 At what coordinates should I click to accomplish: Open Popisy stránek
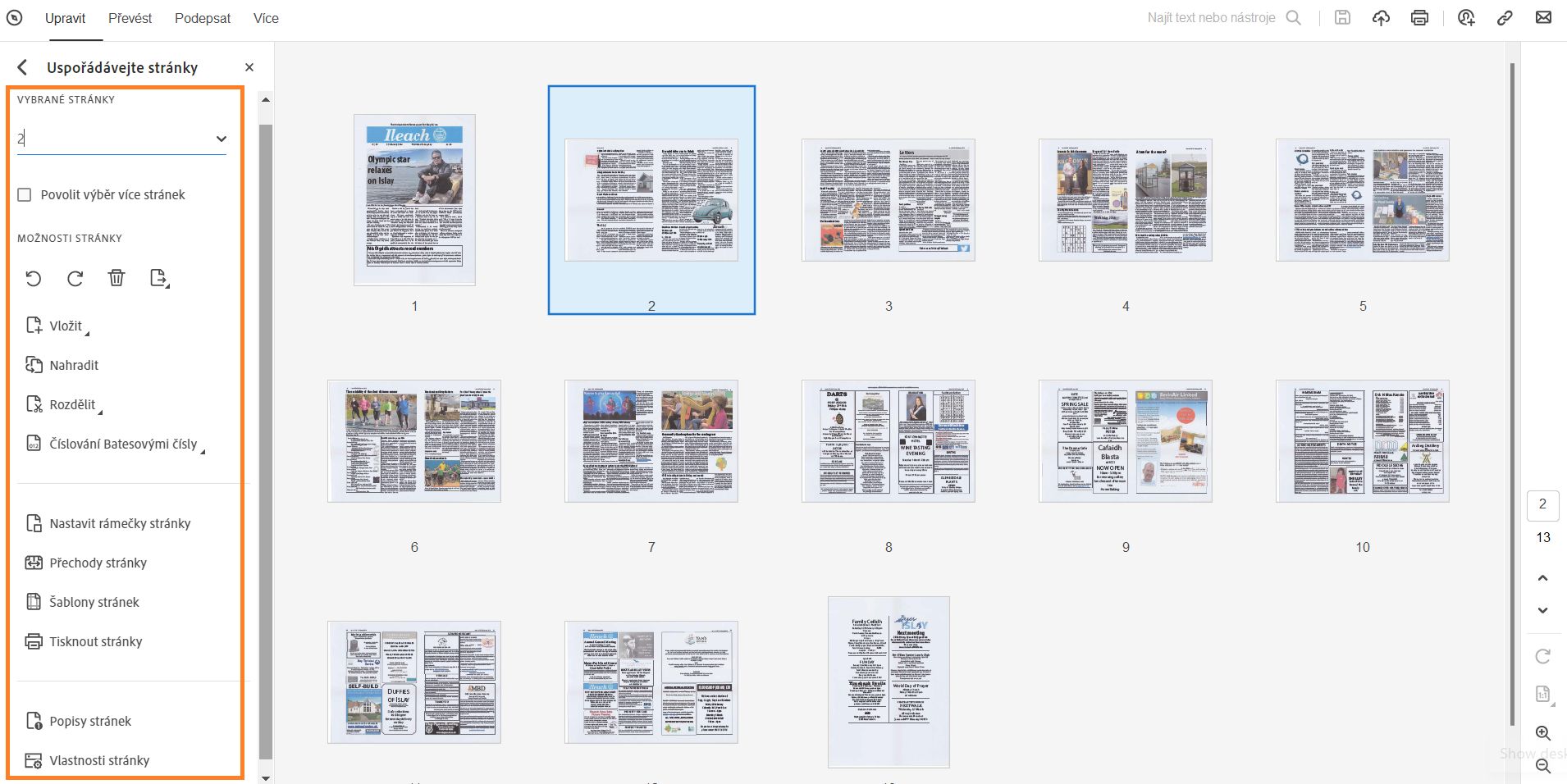(x=78, y=722)
